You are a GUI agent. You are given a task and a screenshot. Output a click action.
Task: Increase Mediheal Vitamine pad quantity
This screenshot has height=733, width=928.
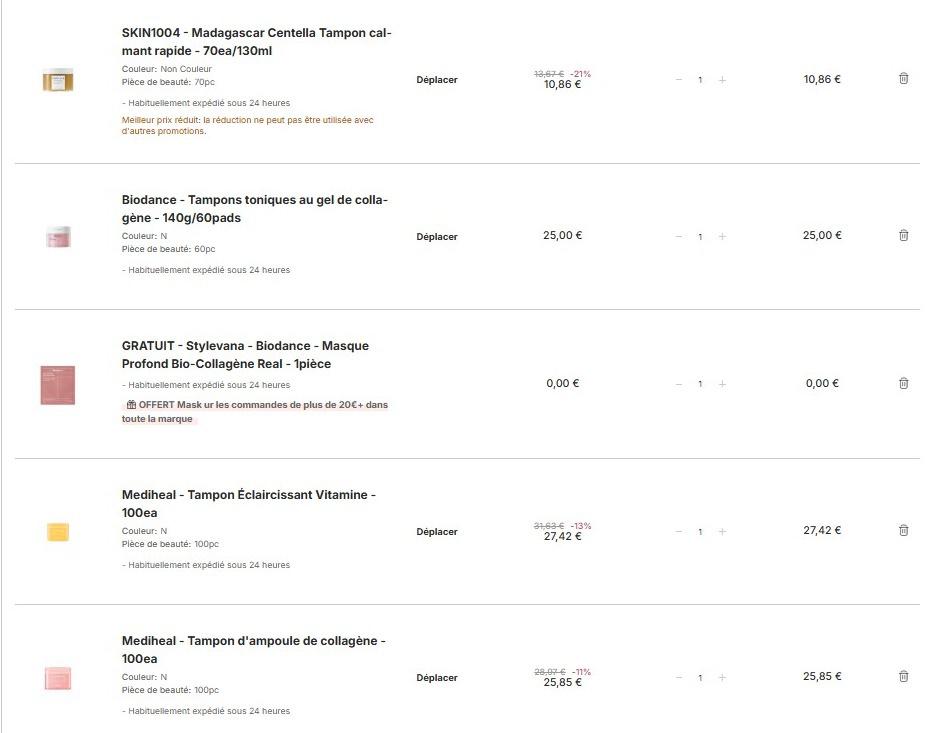click(722, 531)
